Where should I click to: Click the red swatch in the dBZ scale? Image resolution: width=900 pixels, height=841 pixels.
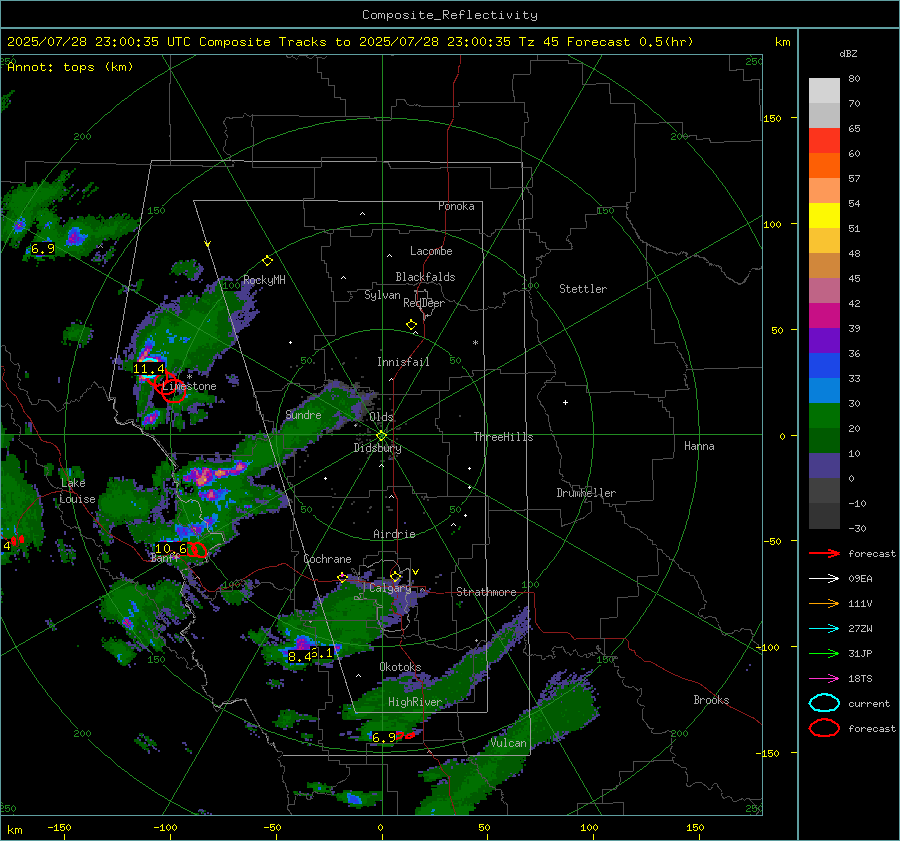[824, 141]
